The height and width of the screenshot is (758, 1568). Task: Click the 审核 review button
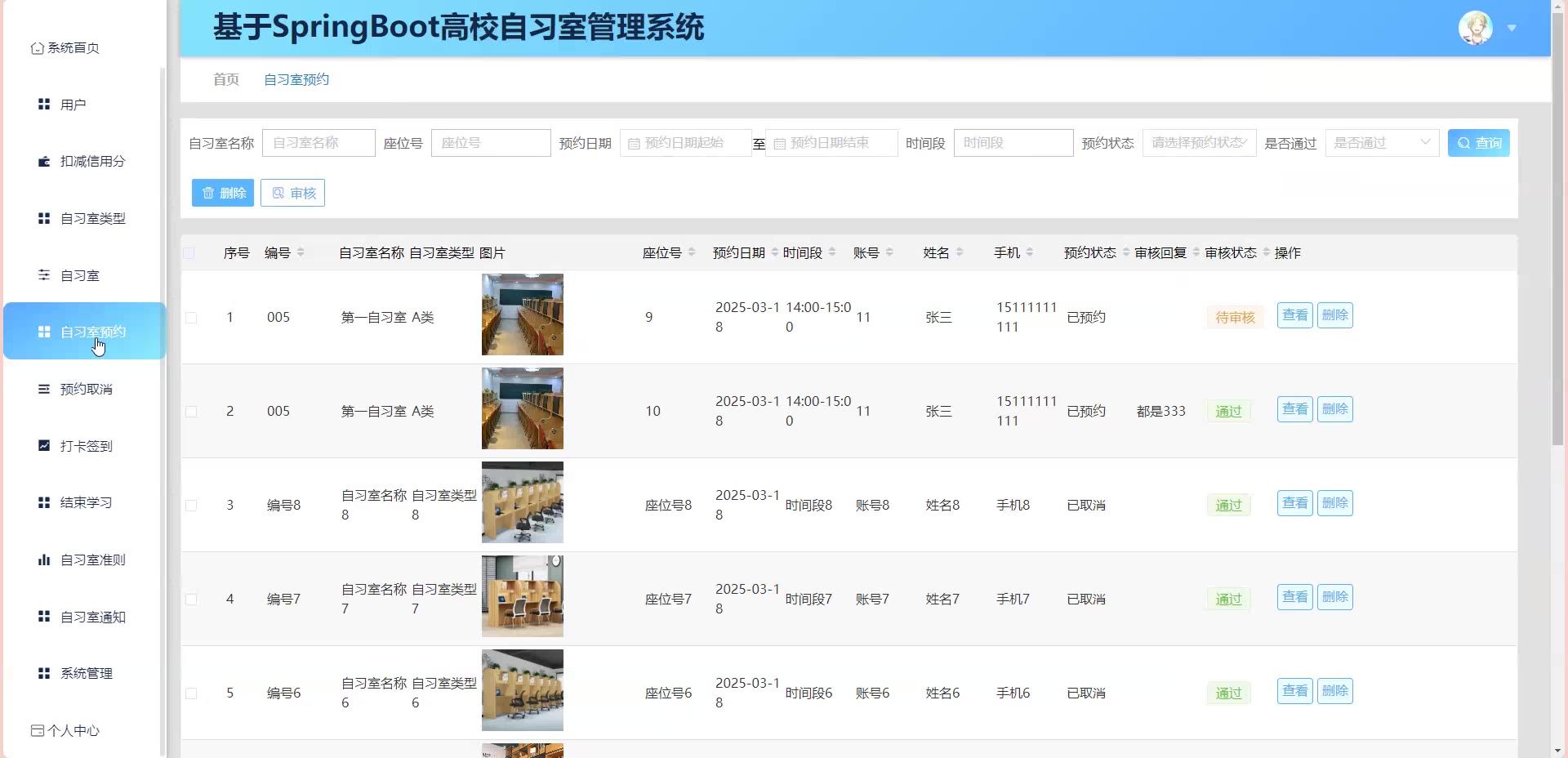point(292,193)
